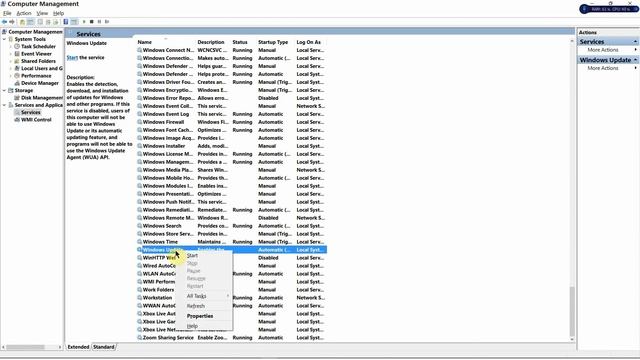
Task: Click the services list vertical scrollbar thumb
Action: tap(572, 310)
